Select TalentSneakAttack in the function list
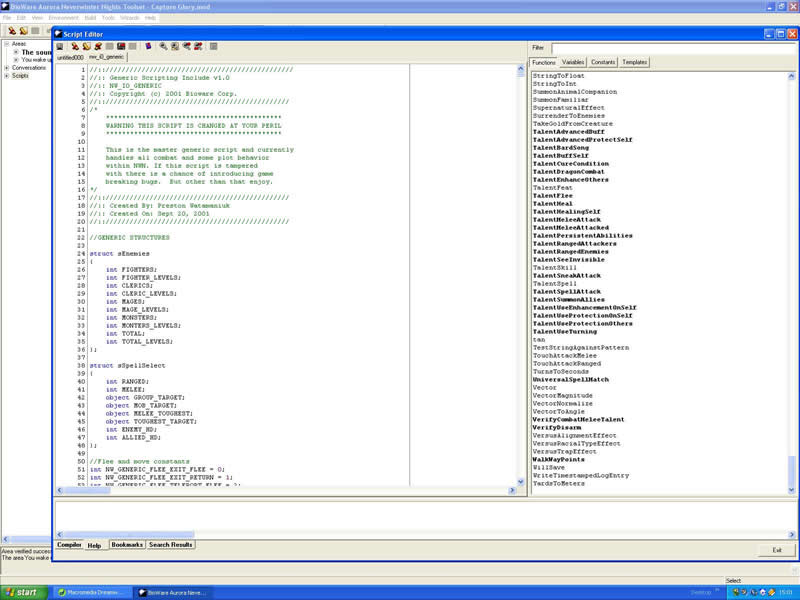Screen dimensions: 800x600 pos(567,276)
